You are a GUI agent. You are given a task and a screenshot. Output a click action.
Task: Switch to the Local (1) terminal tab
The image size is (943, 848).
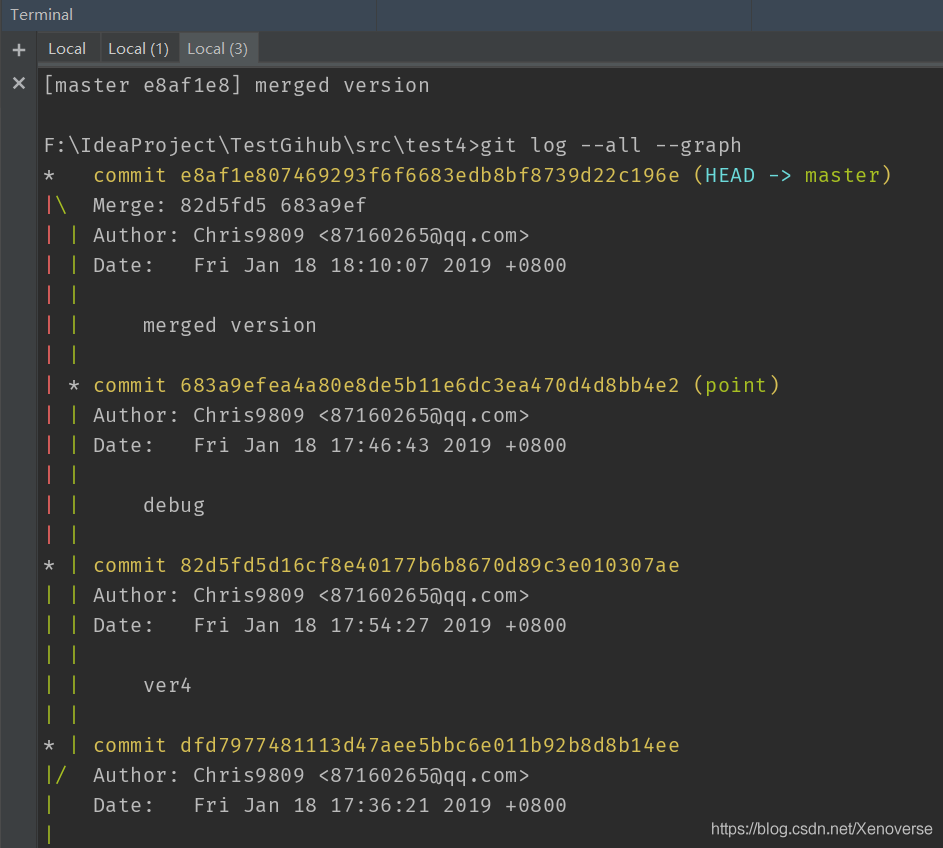click(138, 48)
